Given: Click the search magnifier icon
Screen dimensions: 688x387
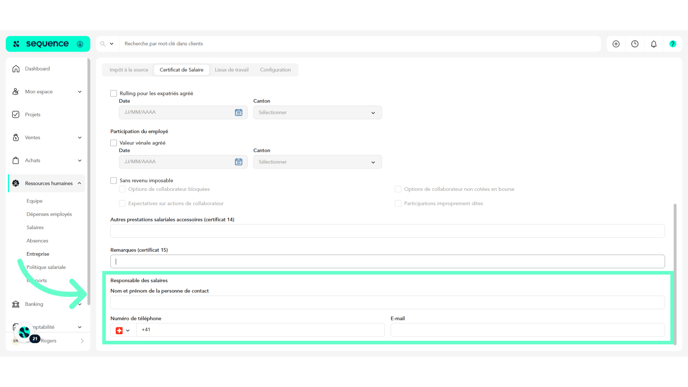Looking at the screenshot, I should (x=103, y=44).
